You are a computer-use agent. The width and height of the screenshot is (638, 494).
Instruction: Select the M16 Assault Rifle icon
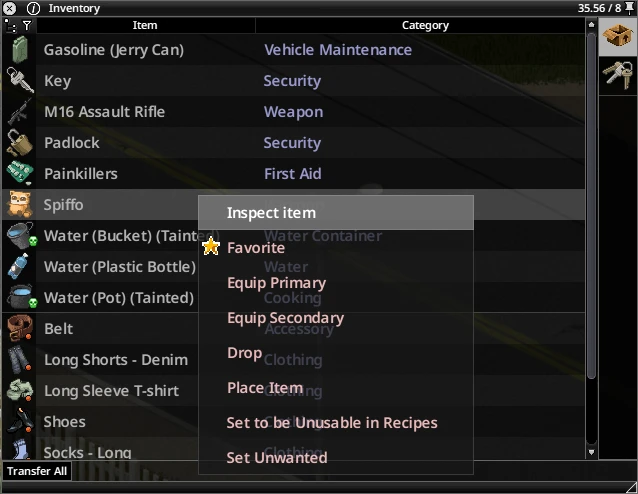19,112
